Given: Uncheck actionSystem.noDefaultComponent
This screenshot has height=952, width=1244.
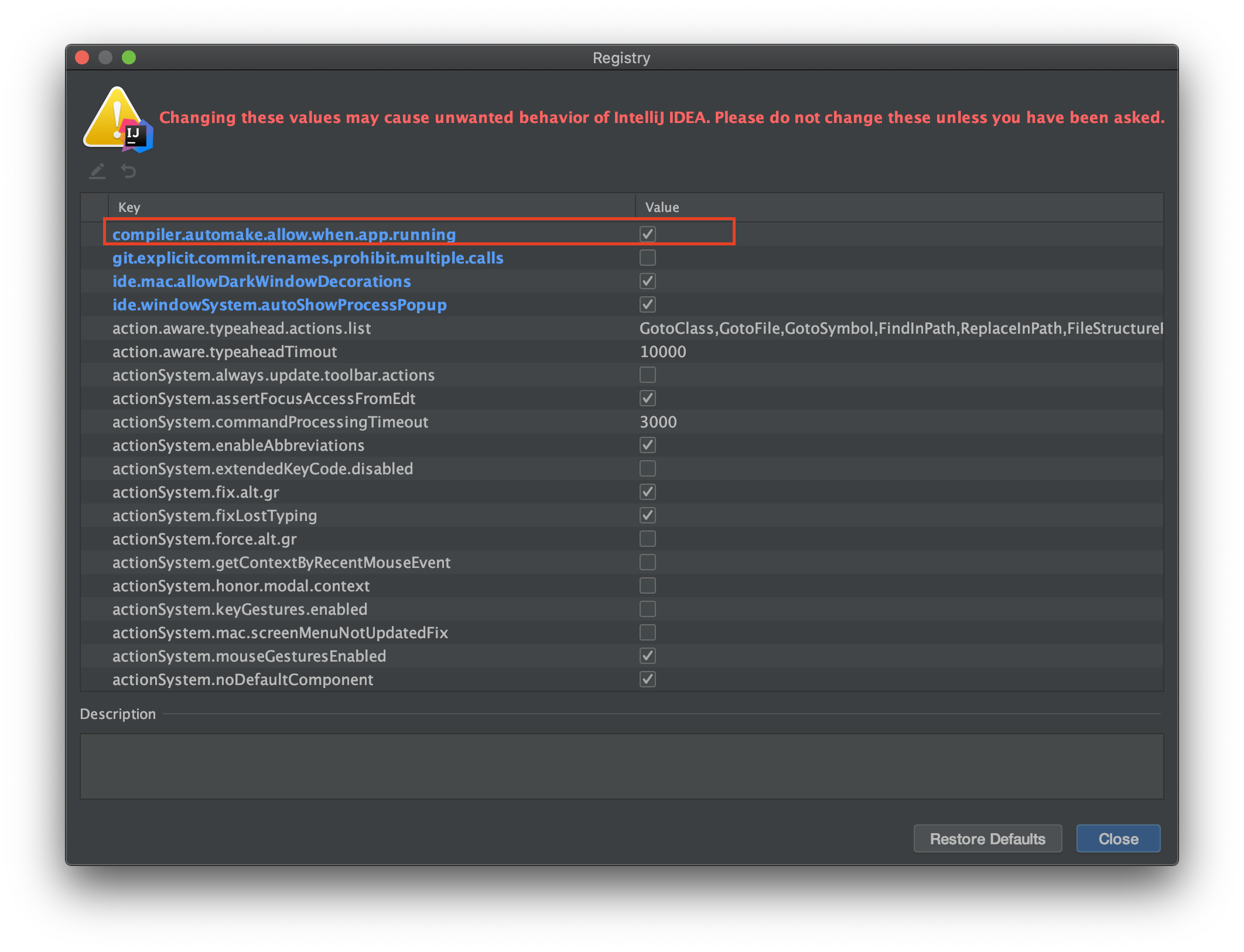Looking at the screenshot, I should click(647, 679).
